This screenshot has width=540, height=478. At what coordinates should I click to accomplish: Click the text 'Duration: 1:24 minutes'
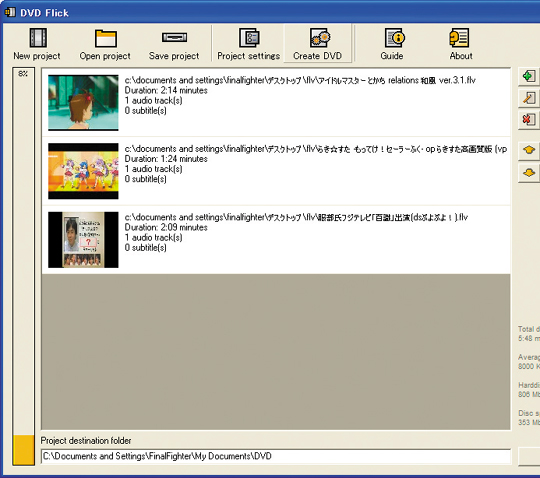click(x=166, y=159)
